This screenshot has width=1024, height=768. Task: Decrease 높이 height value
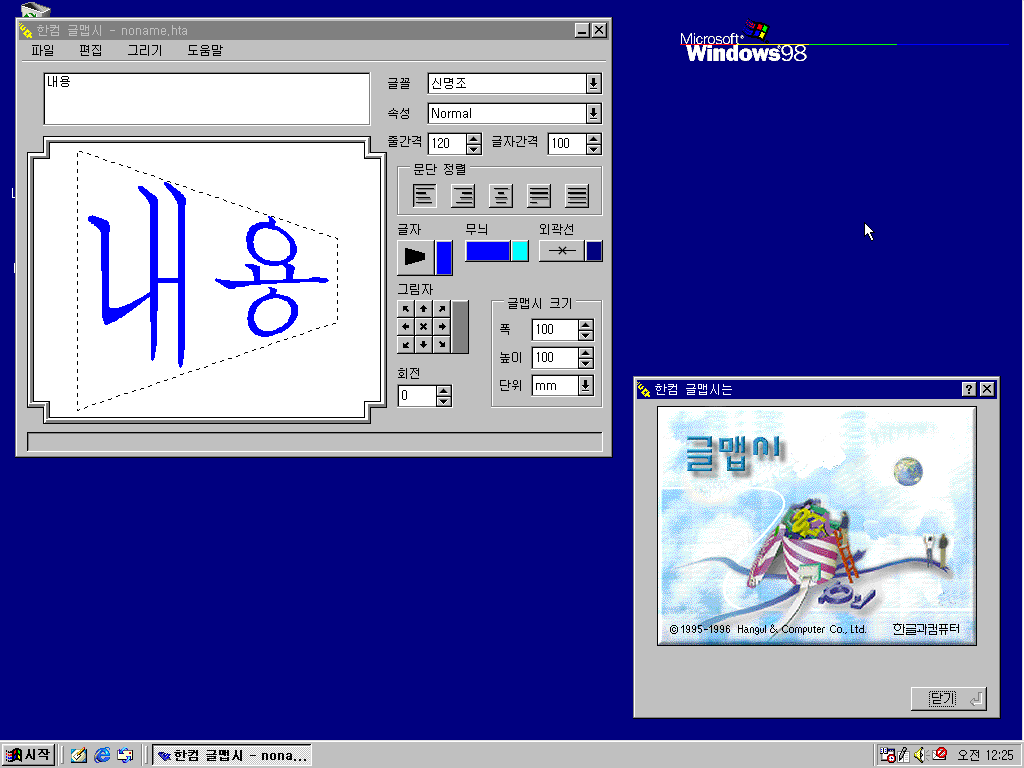point(586,363)
